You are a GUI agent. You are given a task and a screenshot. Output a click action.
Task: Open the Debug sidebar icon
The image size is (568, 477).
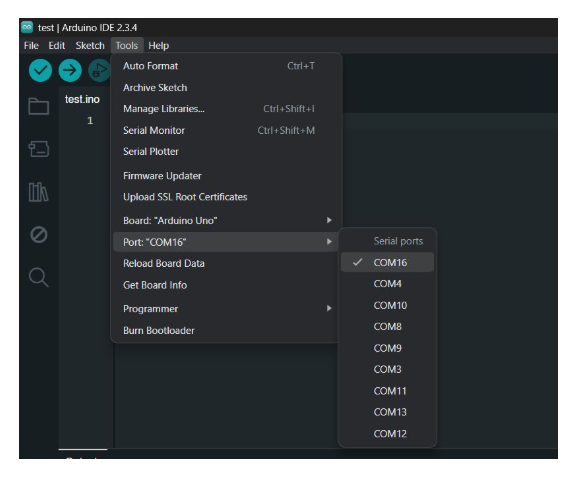38,235
